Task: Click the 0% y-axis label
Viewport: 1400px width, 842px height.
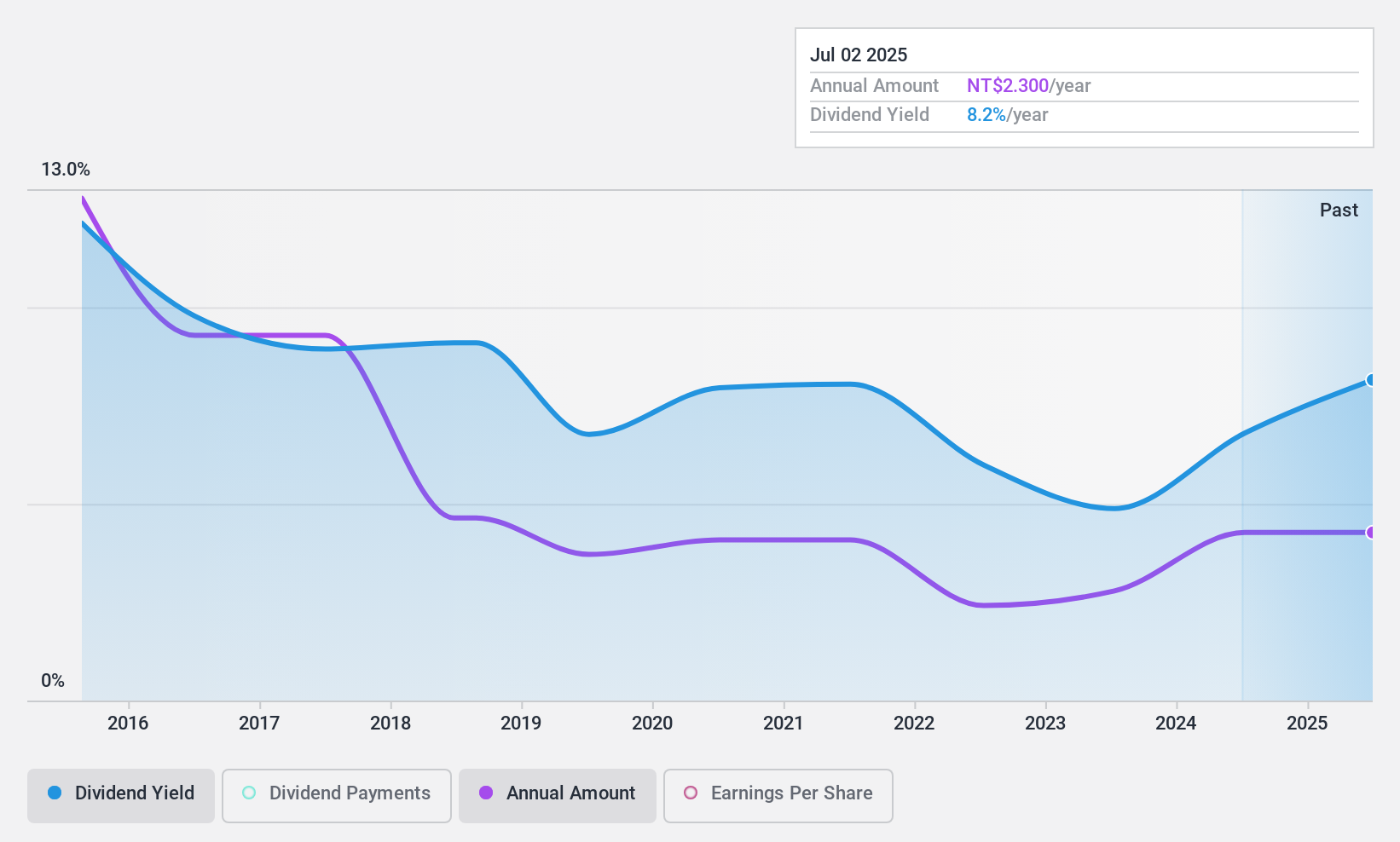Action: coord(53,681)
